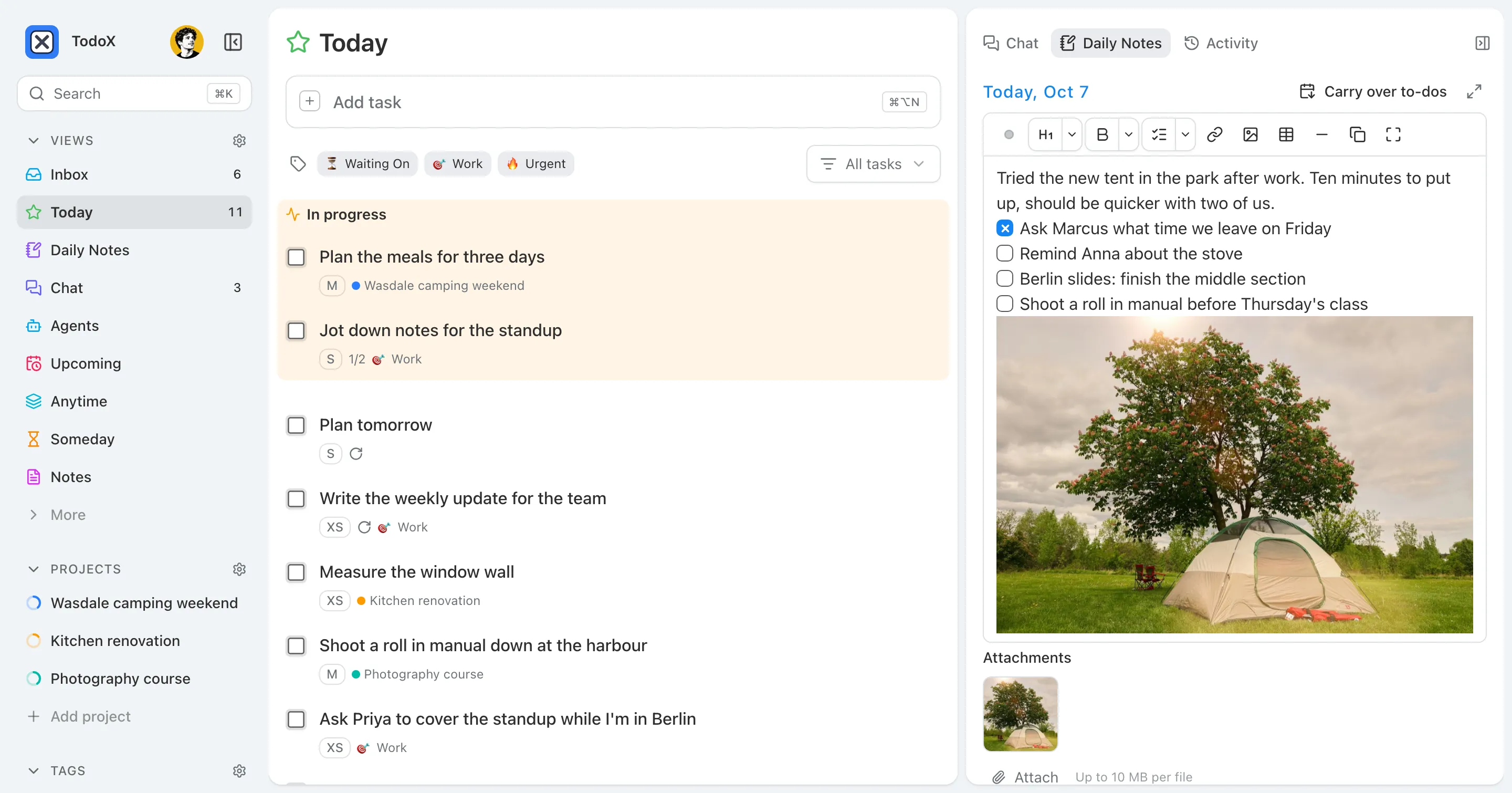Open Agents view in sidebar

pos(134,326)
